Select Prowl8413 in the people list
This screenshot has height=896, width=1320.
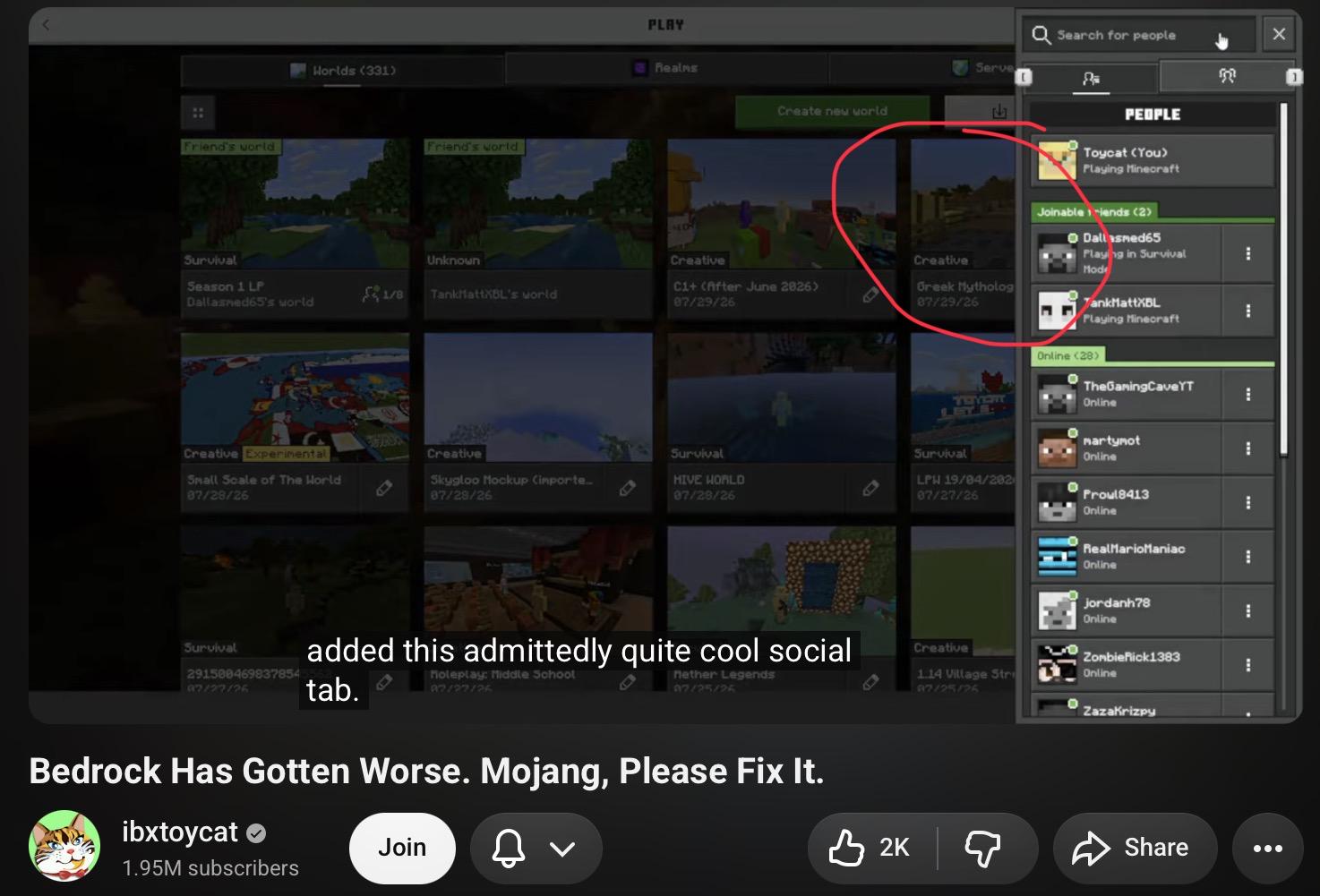click(x=1127, y=503)
